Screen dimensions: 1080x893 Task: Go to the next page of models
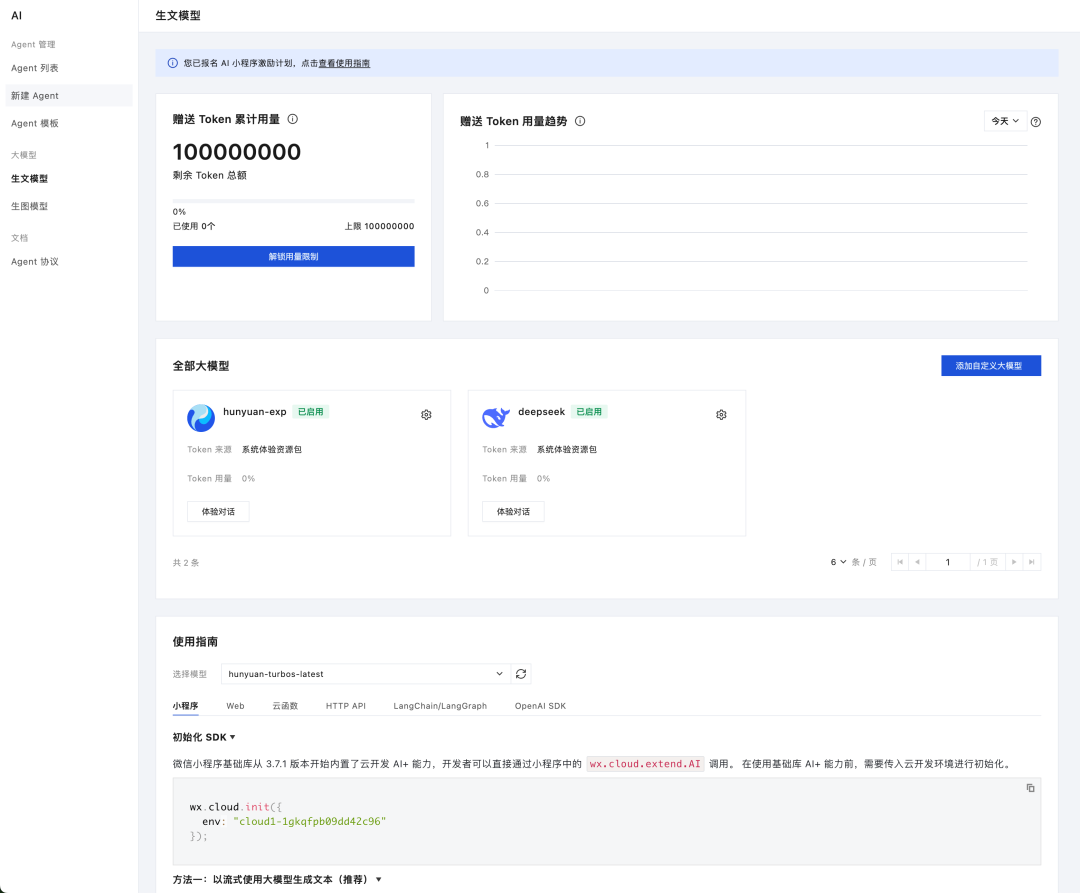[1014, 562]
